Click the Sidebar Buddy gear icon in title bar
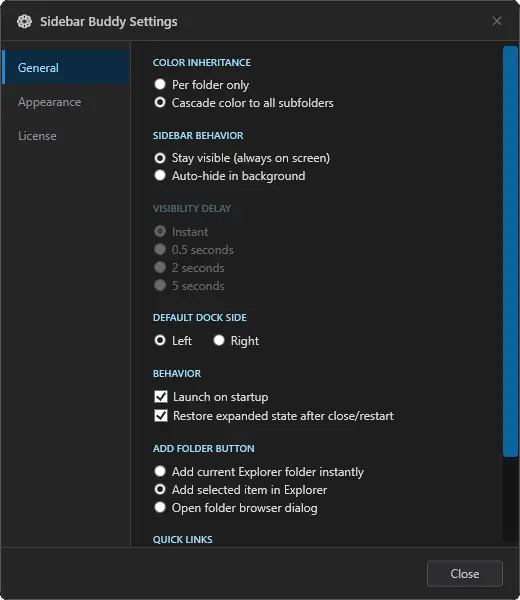This screenshot has height=600, width=520. click(x=24, y=21)
